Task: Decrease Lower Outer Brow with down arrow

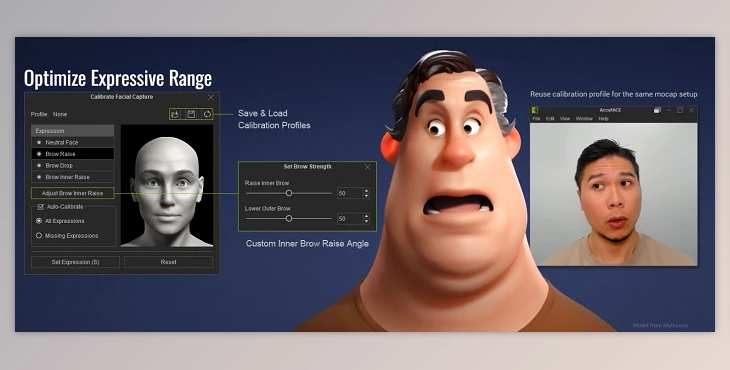Action: 366,221
